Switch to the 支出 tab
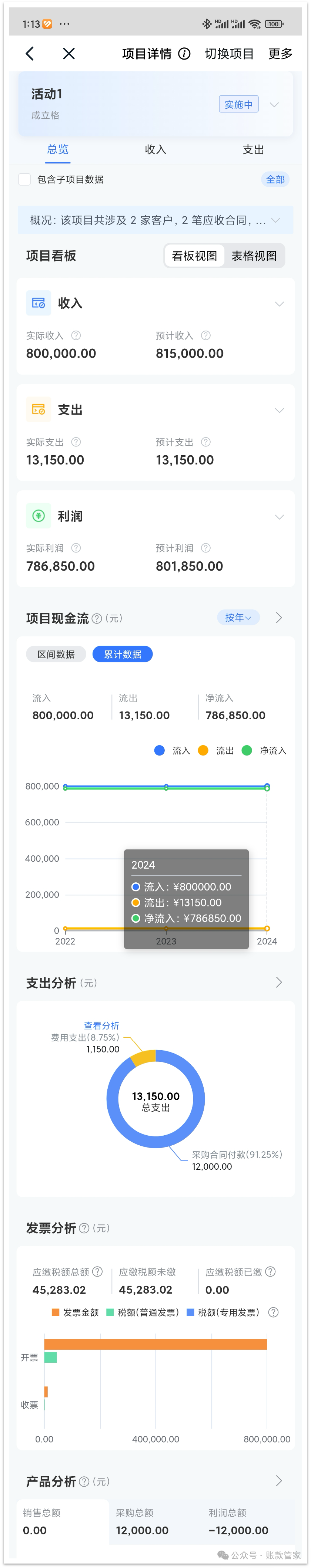This screenshot has height=1568, width=311. click(x=253, y=149)
